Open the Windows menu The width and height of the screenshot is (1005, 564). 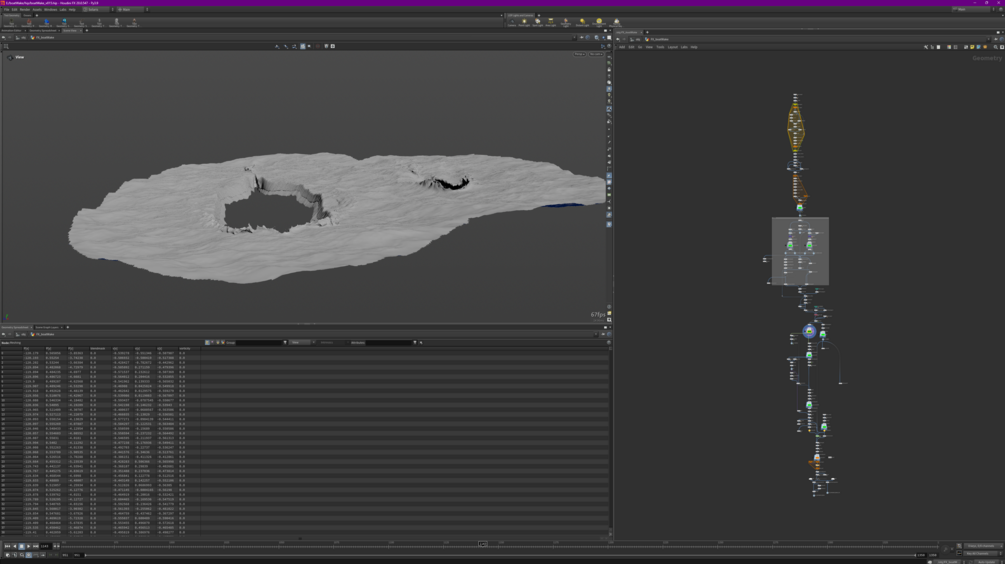point(51,10)
